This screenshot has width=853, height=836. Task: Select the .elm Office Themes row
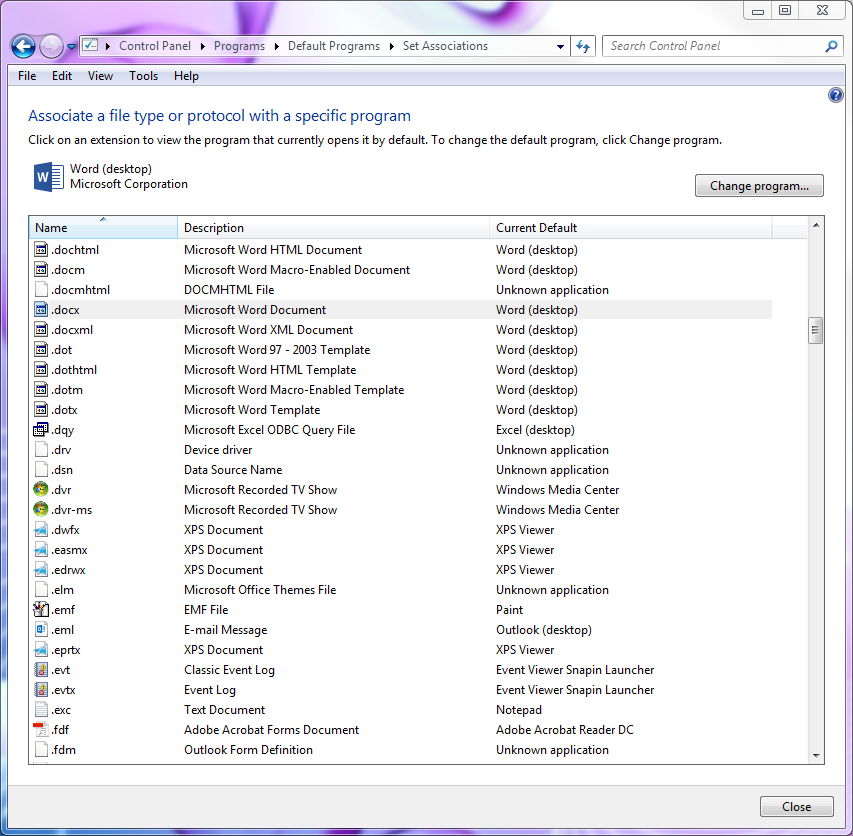point(401,590)
